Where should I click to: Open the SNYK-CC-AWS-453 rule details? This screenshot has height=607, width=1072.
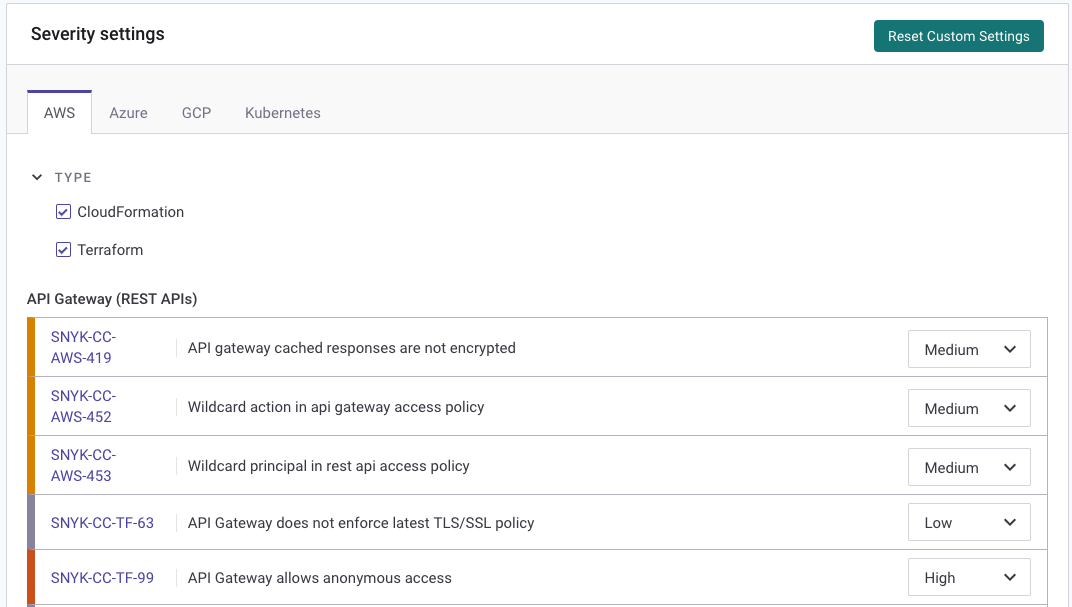coord(83,465)
